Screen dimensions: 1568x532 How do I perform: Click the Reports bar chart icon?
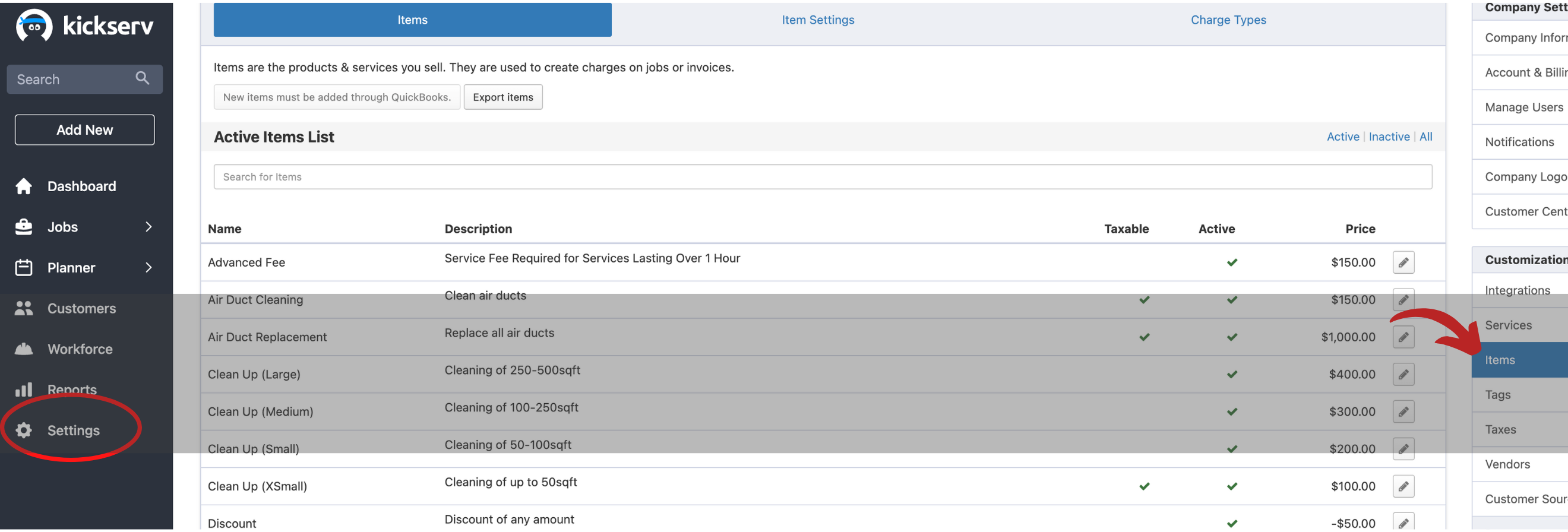[24, 389]
